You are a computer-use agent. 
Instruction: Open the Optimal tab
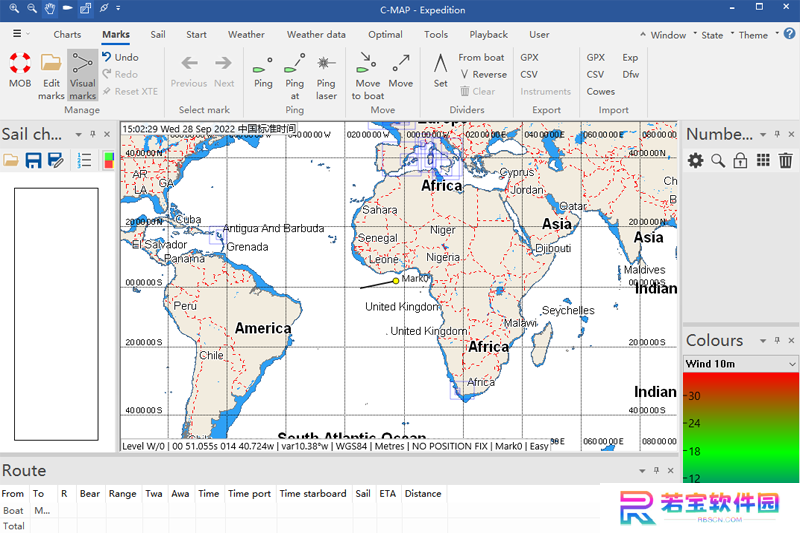pos(385,35)
